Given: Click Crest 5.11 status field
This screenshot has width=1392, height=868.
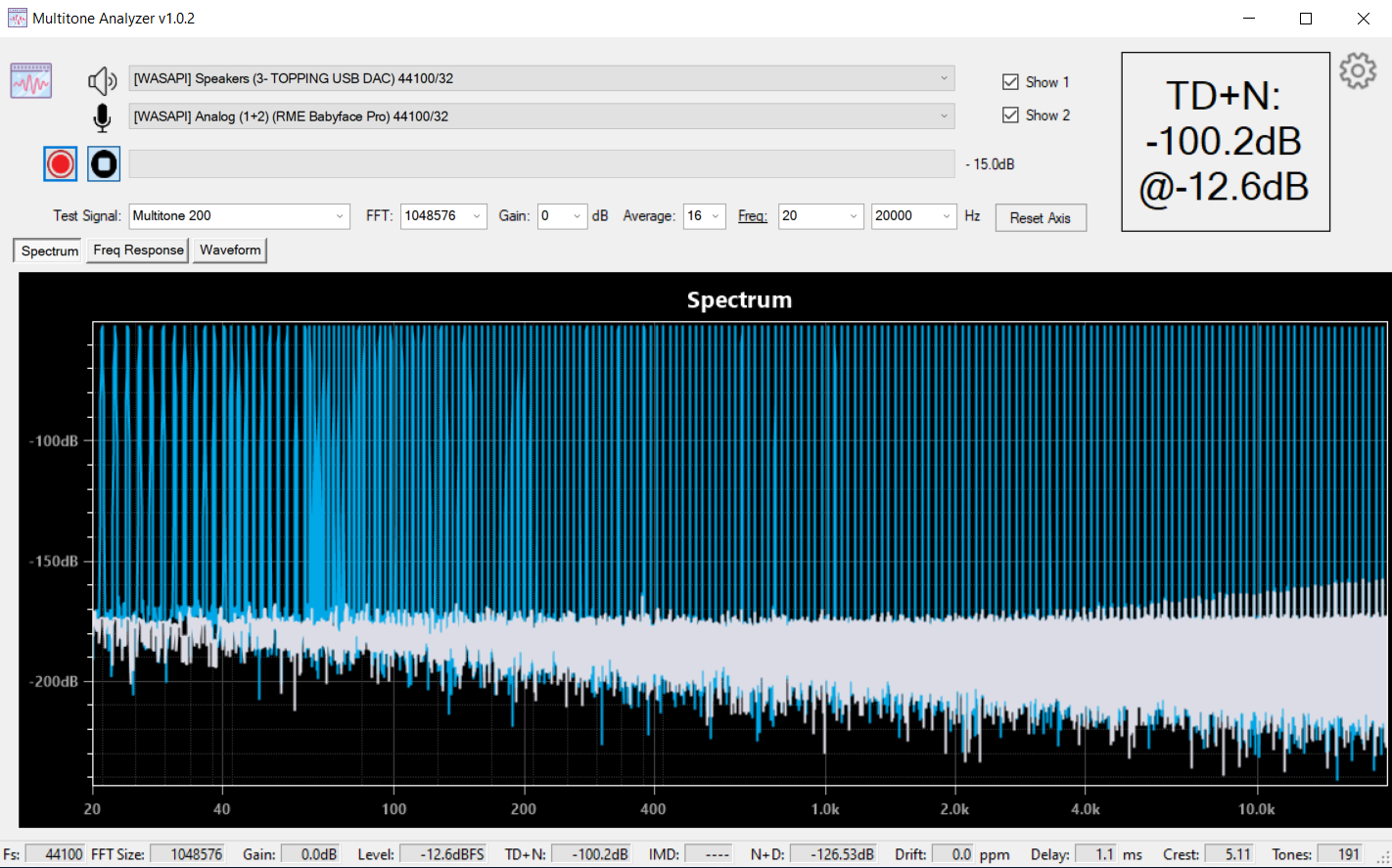Looking at the screenshot, I should pyautogui.click(x=1229, y=854).
